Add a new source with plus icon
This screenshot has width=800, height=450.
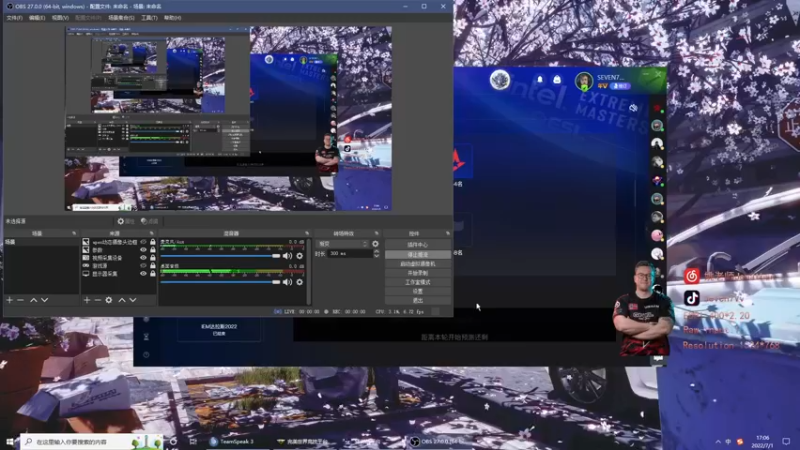(x=87, y=300)
